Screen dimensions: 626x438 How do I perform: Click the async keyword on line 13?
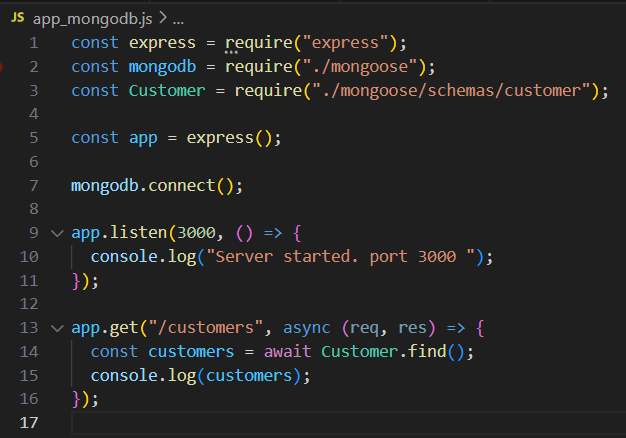tap(307, 328)
